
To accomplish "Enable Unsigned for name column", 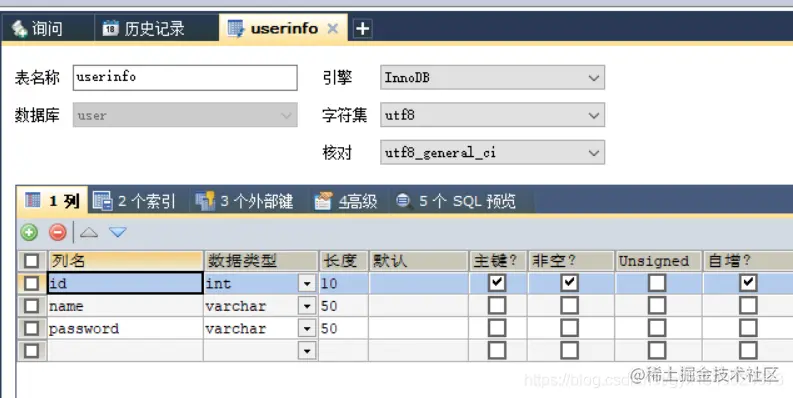I will coord(657,305).
